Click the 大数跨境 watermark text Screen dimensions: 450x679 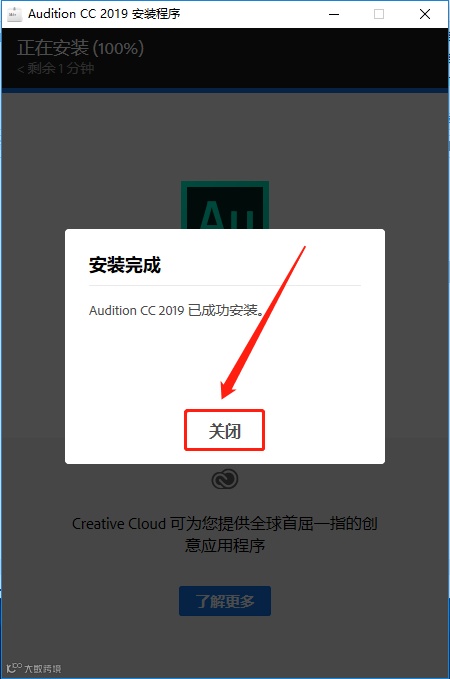coord(42,669)
